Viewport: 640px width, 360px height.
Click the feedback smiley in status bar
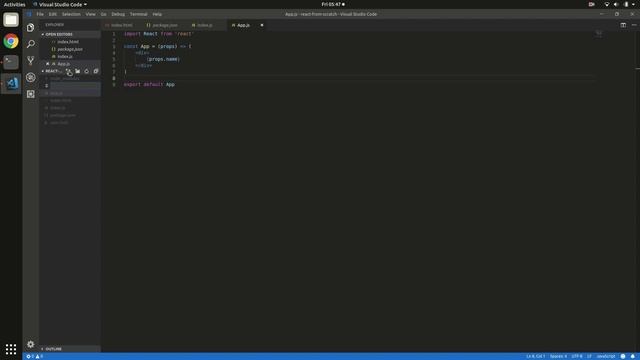coord(623,356)
